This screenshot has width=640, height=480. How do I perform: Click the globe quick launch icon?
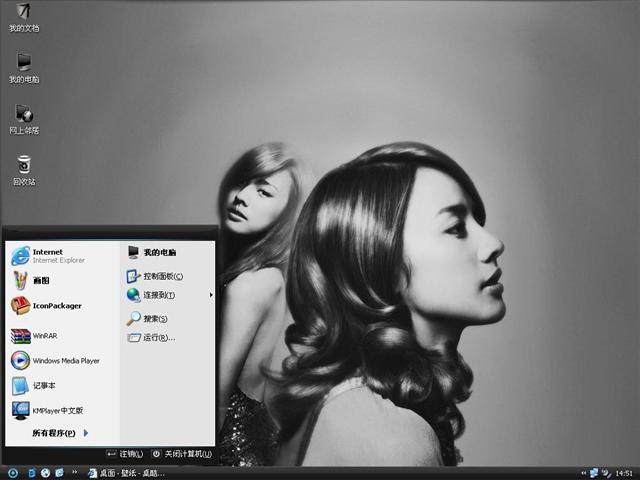[45, 473]
